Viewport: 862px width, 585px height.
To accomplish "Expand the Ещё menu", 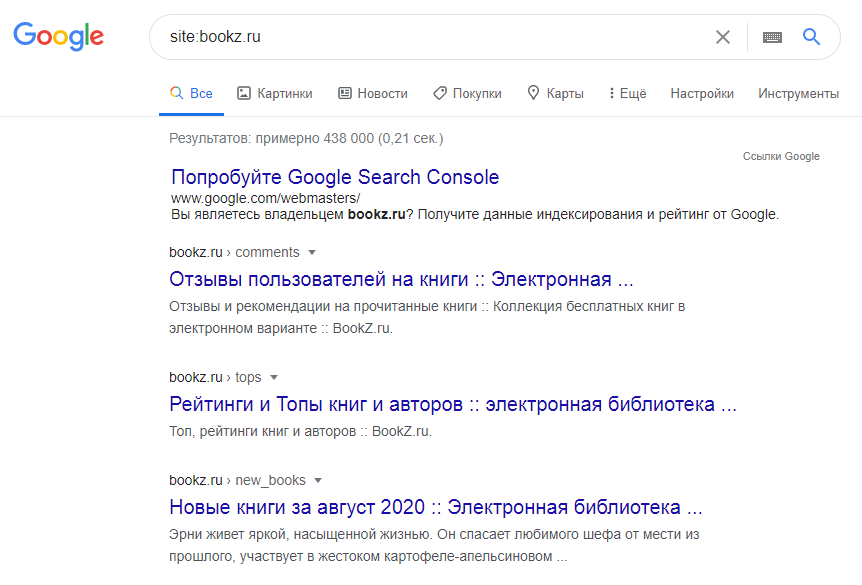I will 627,93.
